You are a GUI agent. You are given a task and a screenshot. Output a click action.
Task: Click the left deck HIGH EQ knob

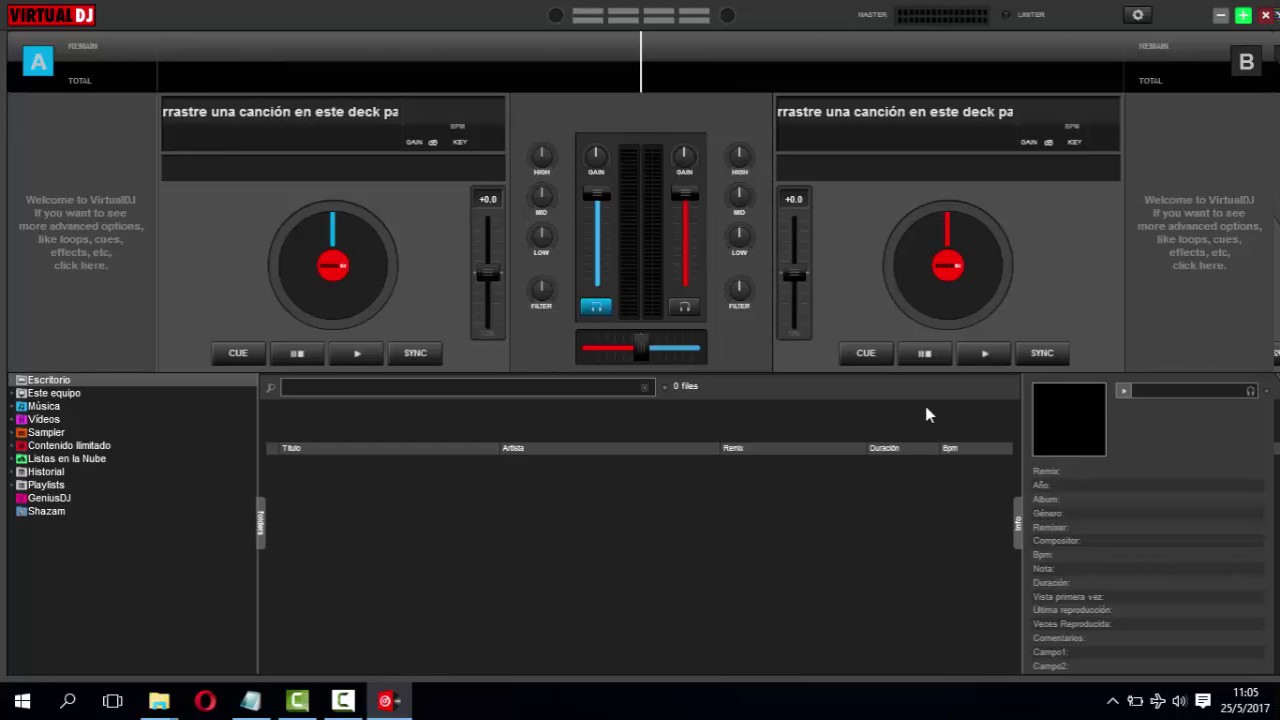point(541,155)
